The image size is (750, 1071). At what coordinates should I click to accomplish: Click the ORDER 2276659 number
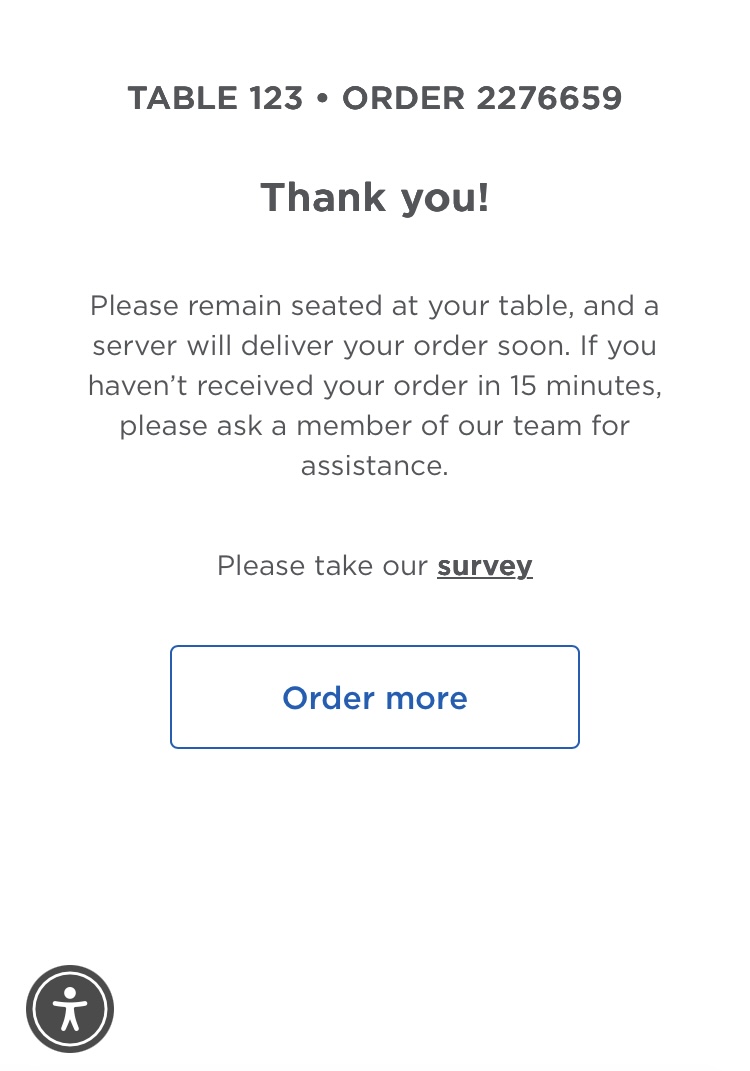pyautogui.click(x=482, y=98)
